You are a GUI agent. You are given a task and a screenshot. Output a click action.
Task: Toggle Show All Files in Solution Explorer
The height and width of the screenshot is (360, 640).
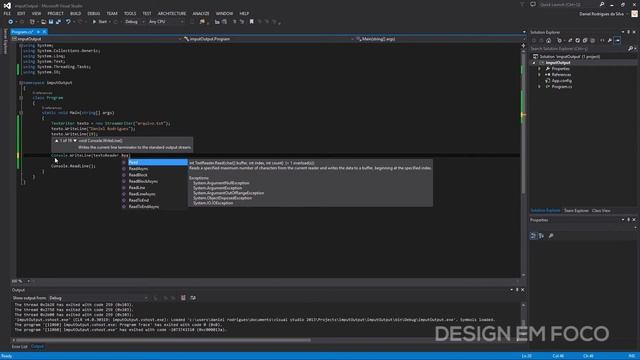[x=593, y=40]
